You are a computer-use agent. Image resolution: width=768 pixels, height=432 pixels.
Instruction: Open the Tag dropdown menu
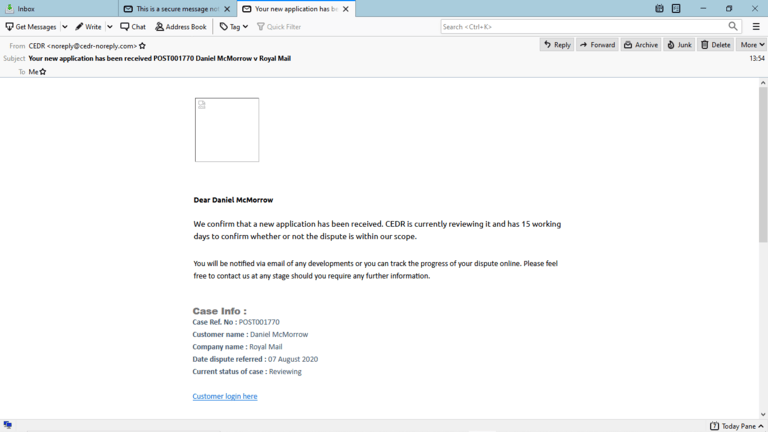(234, 27)
